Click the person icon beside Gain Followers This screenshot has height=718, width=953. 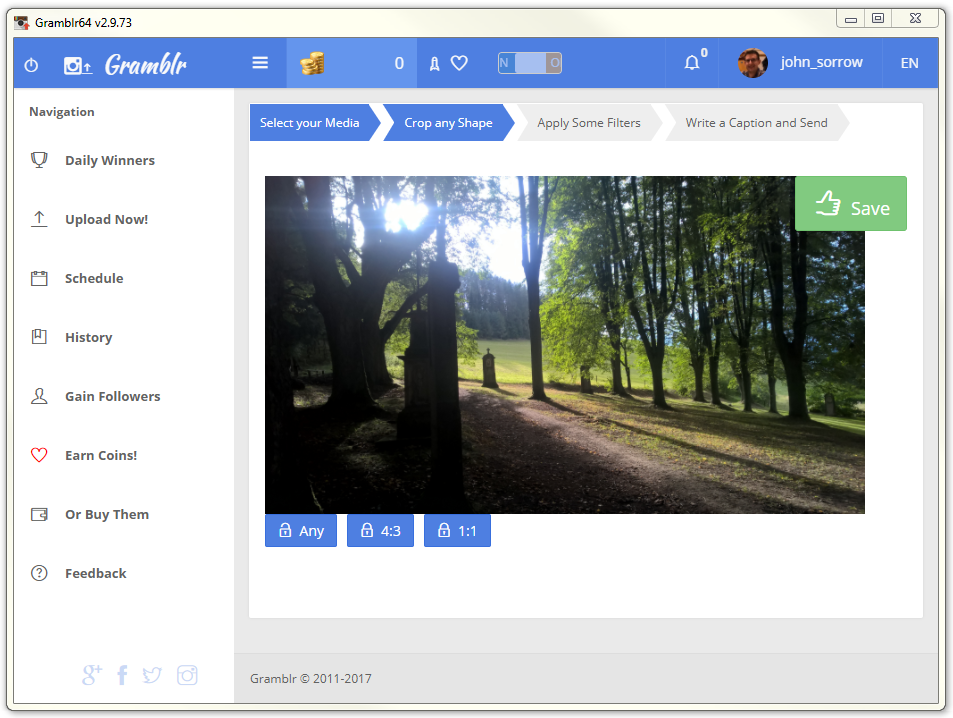pos(39,396)
